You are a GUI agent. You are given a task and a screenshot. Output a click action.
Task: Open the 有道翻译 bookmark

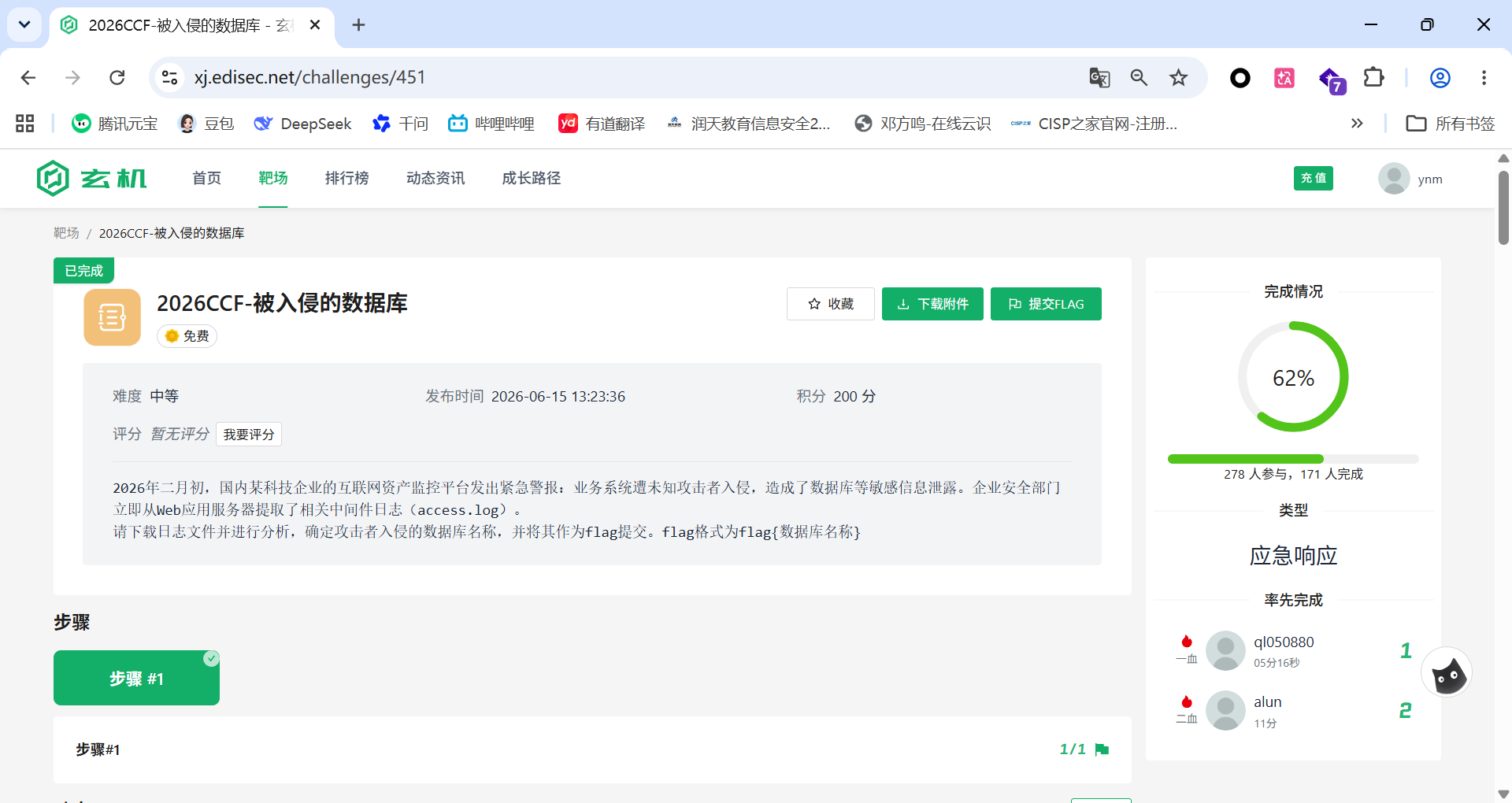tap(602, 124)
